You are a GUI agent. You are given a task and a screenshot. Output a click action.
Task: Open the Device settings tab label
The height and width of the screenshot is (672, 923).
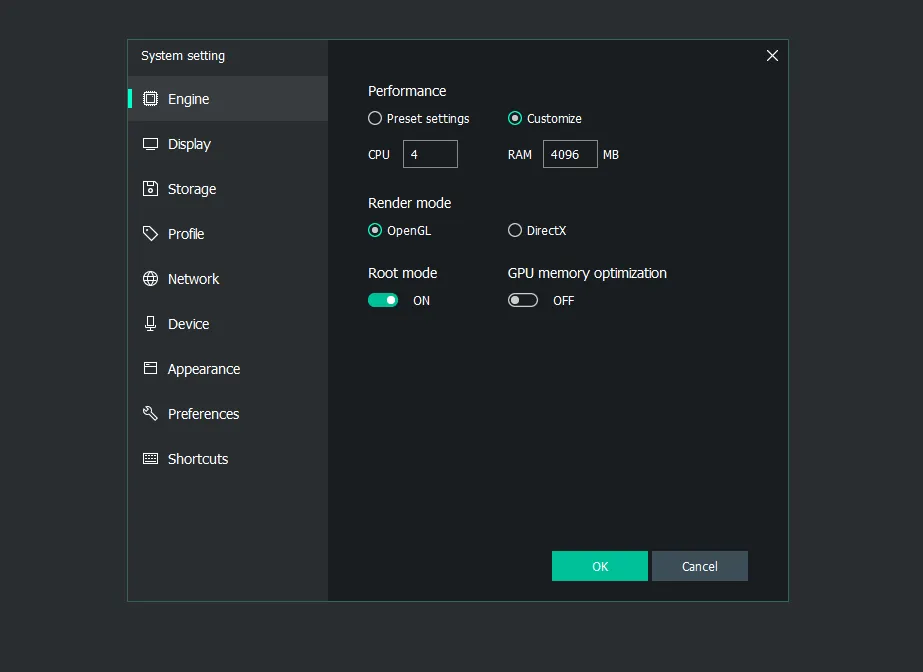tap(188, 324)
